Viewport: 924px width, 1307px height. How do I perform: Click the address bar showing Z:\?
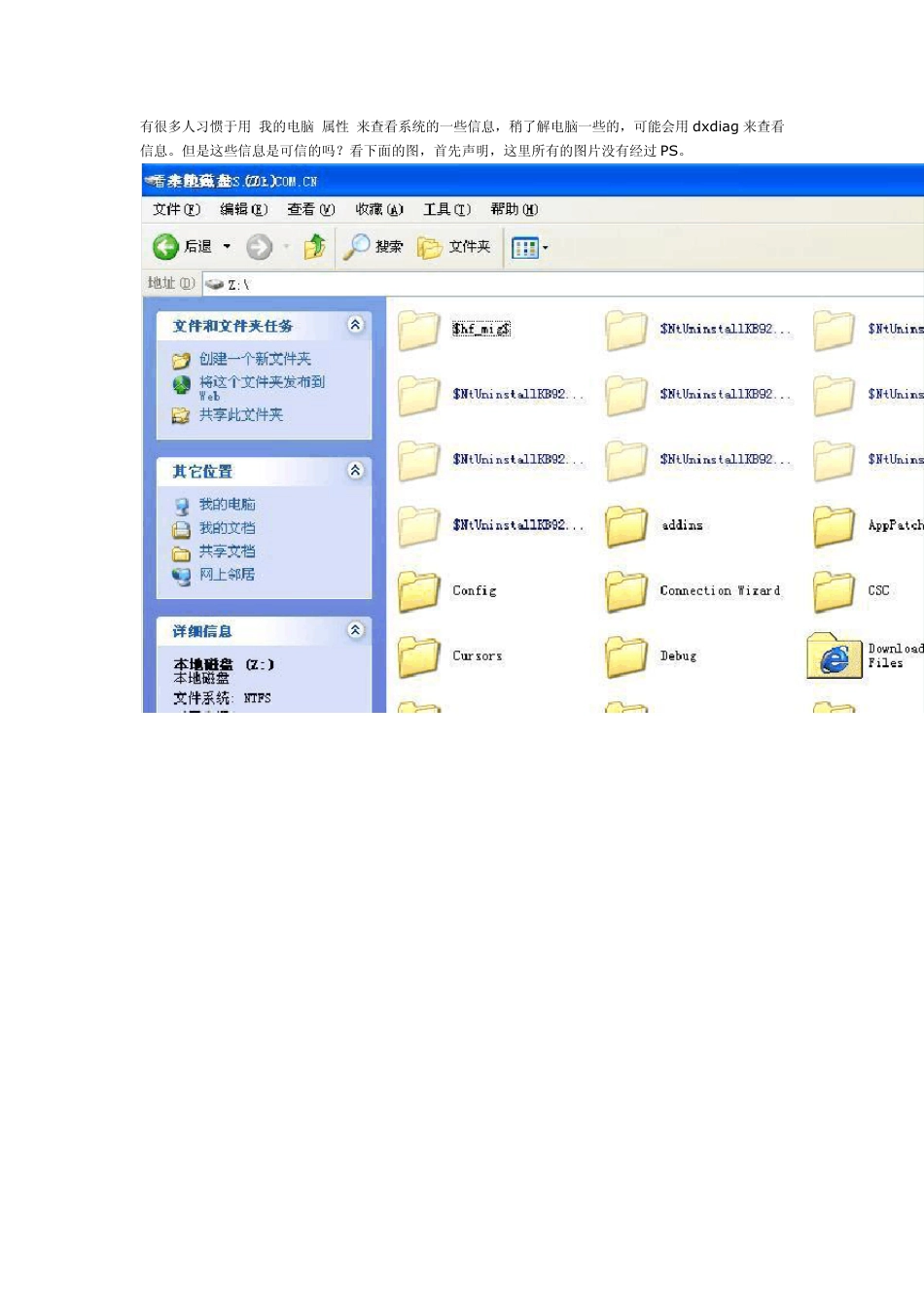tap(564, 284)
